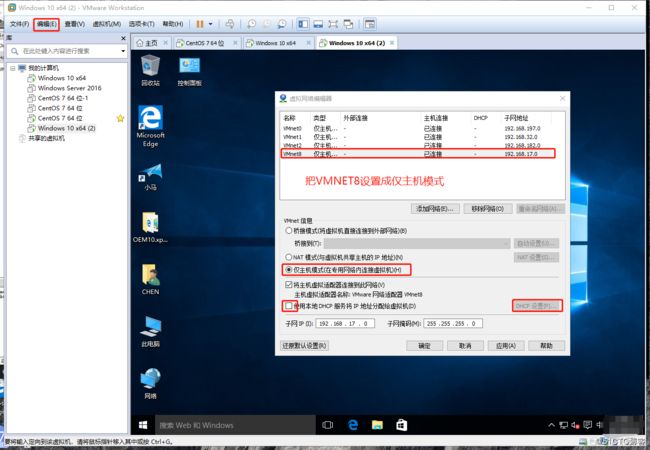Screen dimensions: 650x450
Task: Open the 查看(V) menu
Action: (75, 24)
